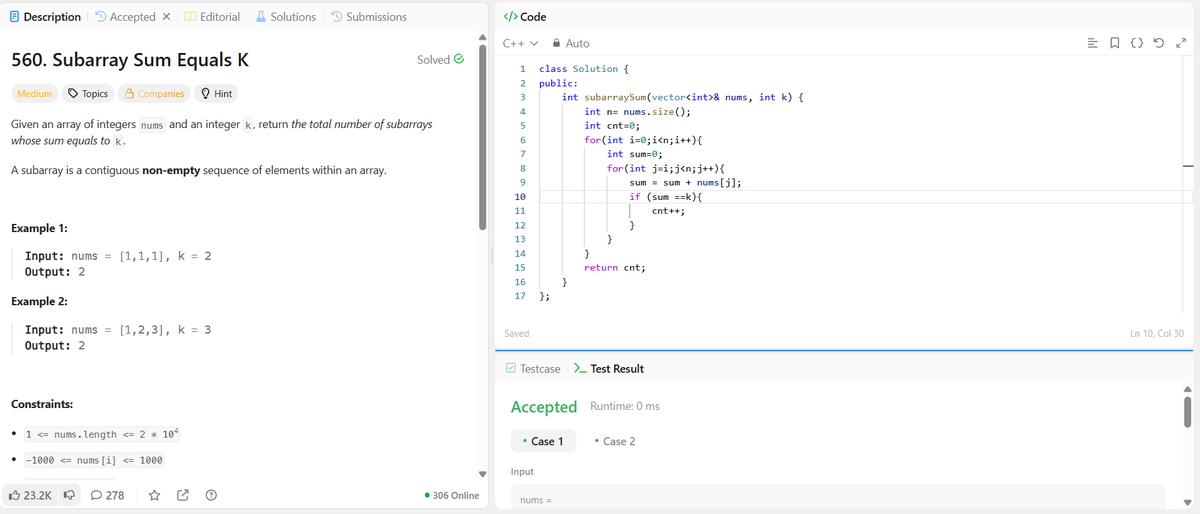The height and width of the screenshot is (514, 1200).
Task: Star this problem to favorites
Action: coord(155,494)
